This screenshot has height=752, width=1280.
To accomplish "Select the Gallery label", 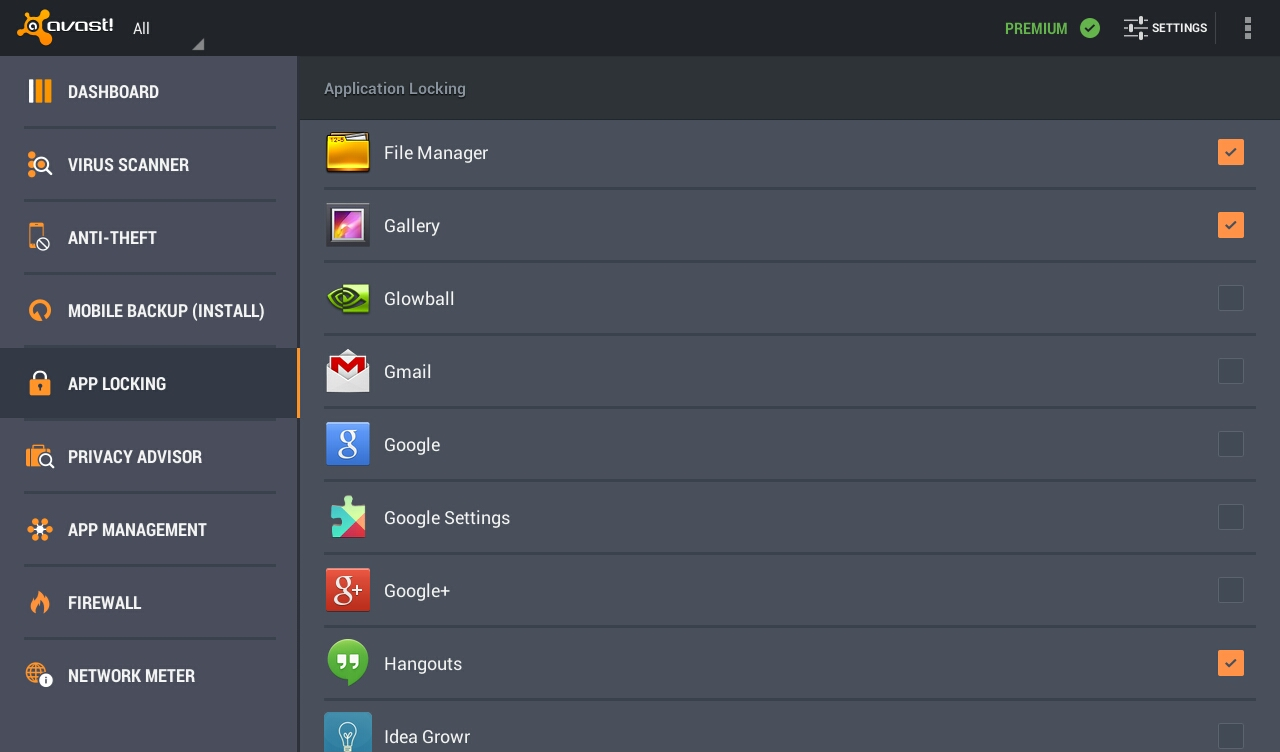I will [412, 226].
